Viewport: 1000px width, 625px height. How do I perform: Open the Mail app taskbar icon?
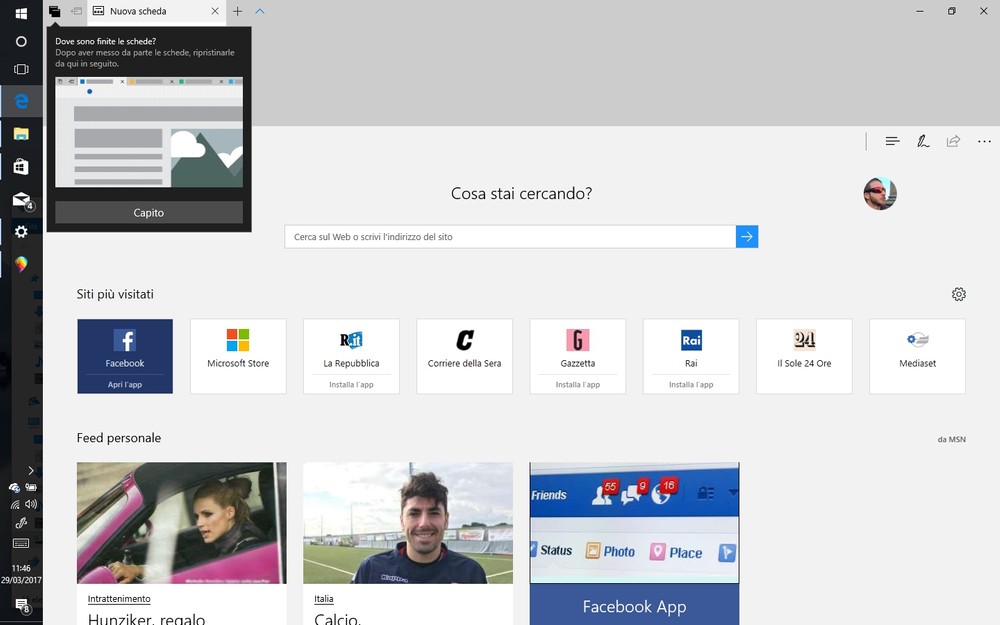tap(22, 200)
